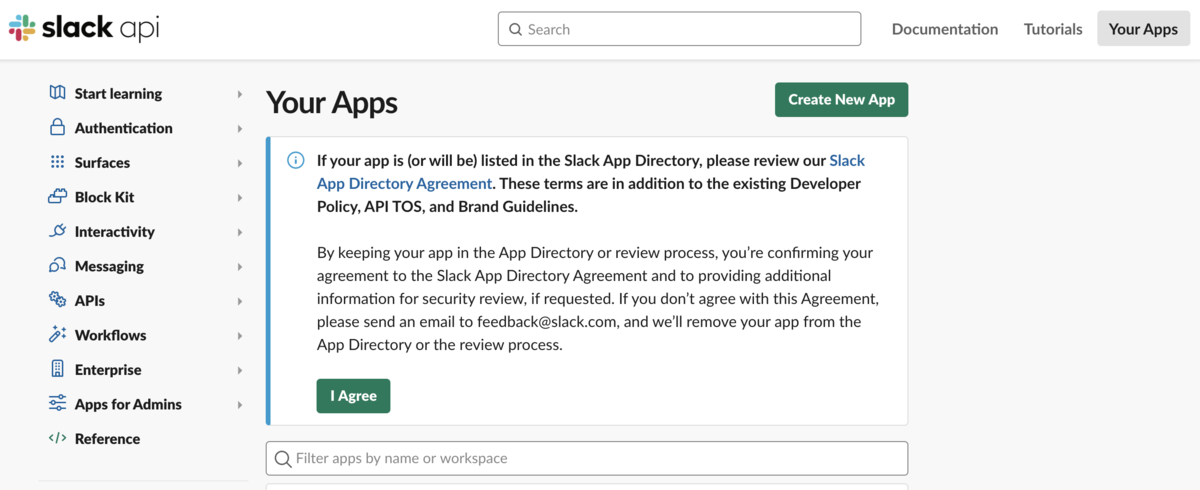Open Enterprise in the sidebar
Screen dimensions: 1200x490
108,369
